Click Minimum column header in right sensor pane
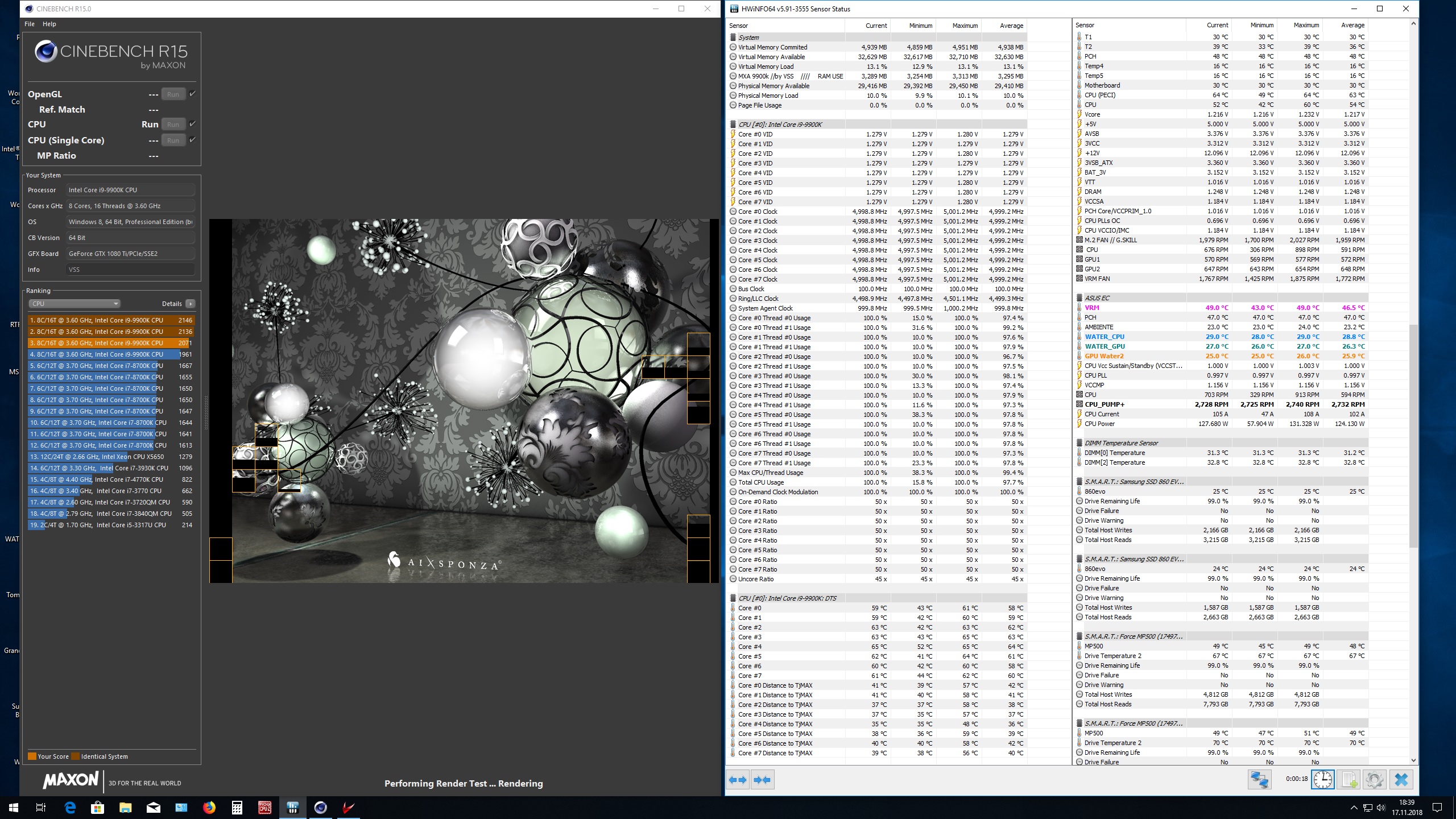 tap(1254, 25)
